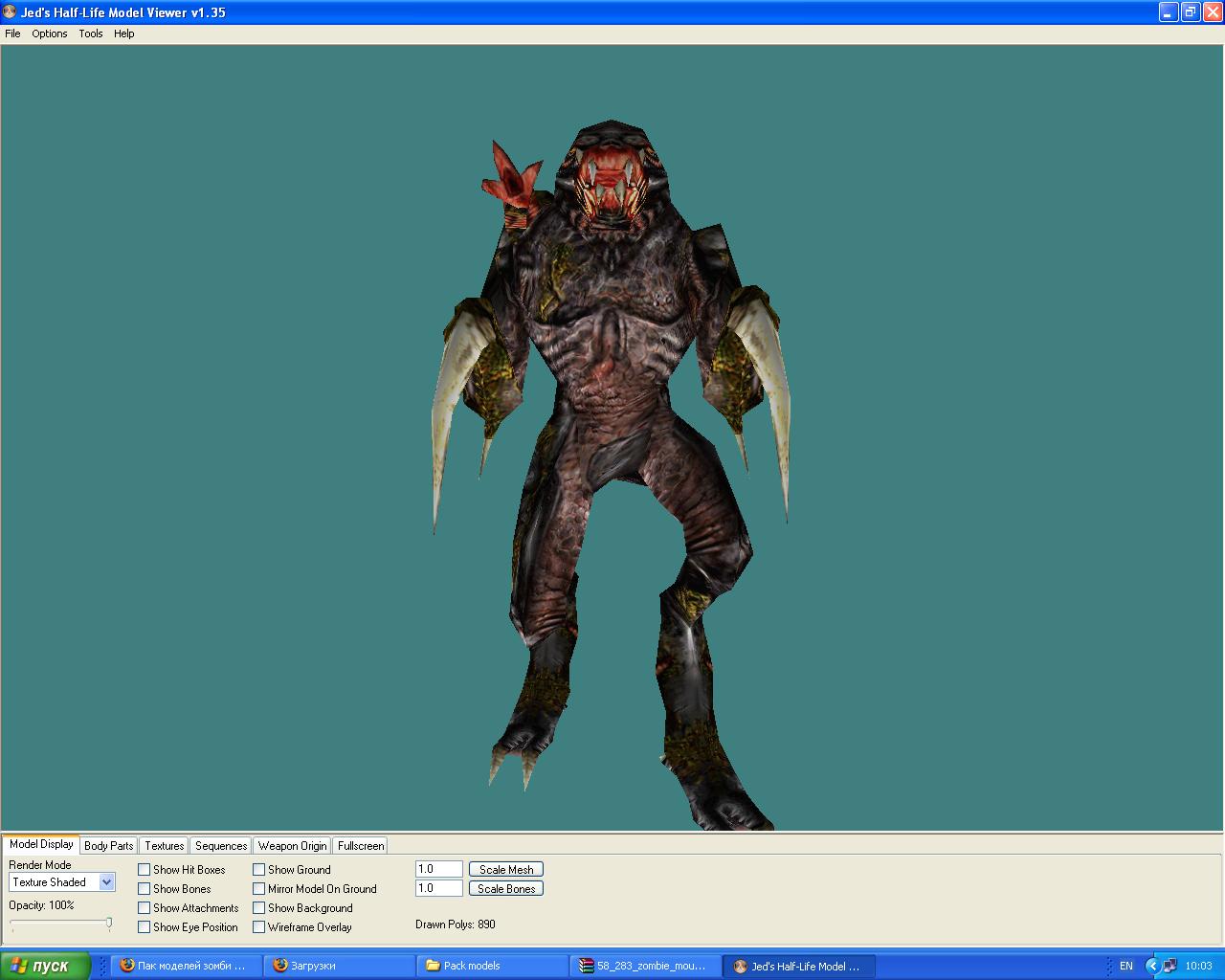Click the network tray icon beside the clock

point(1170,967)
